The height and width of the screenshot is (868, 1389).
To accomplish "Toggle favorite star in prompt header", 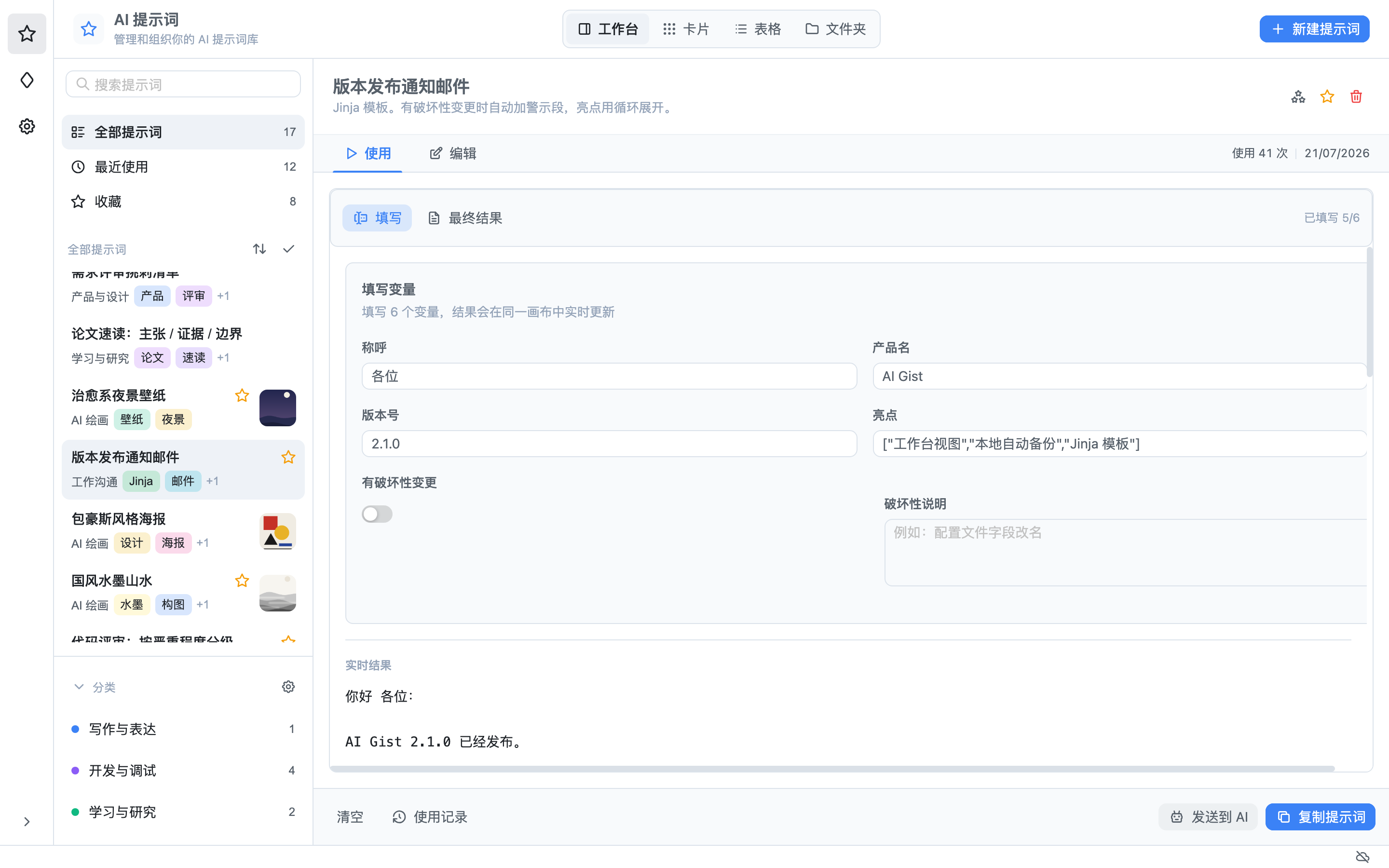I will (1327, 96).
